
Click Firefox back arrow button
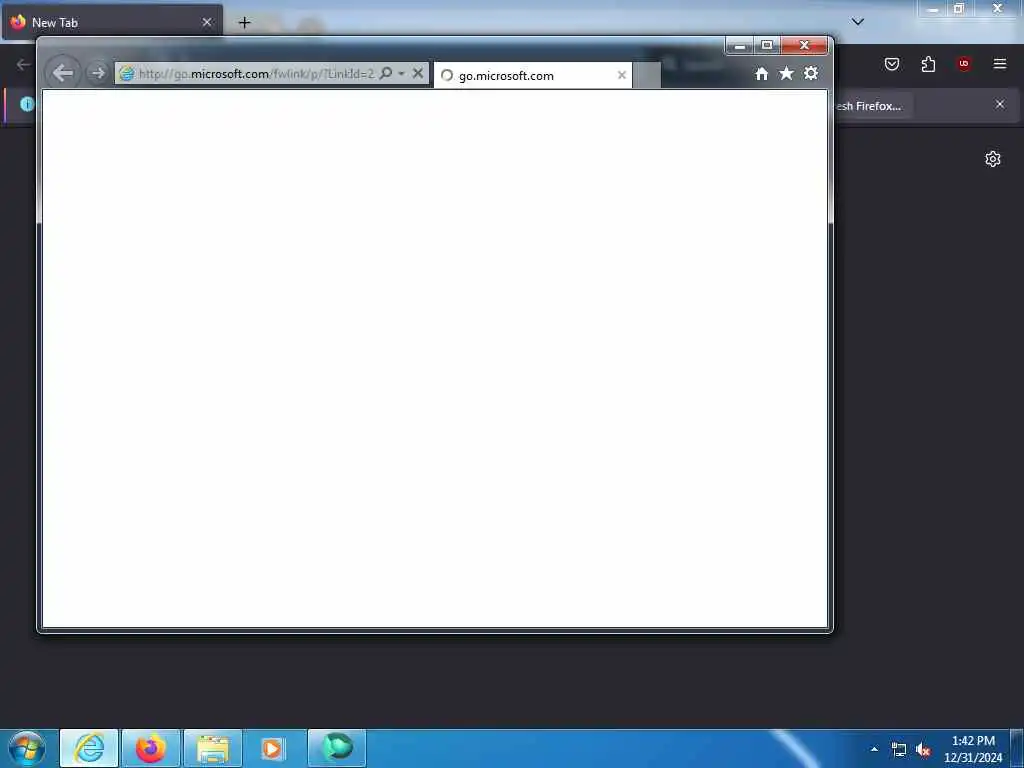click(24, 64)
